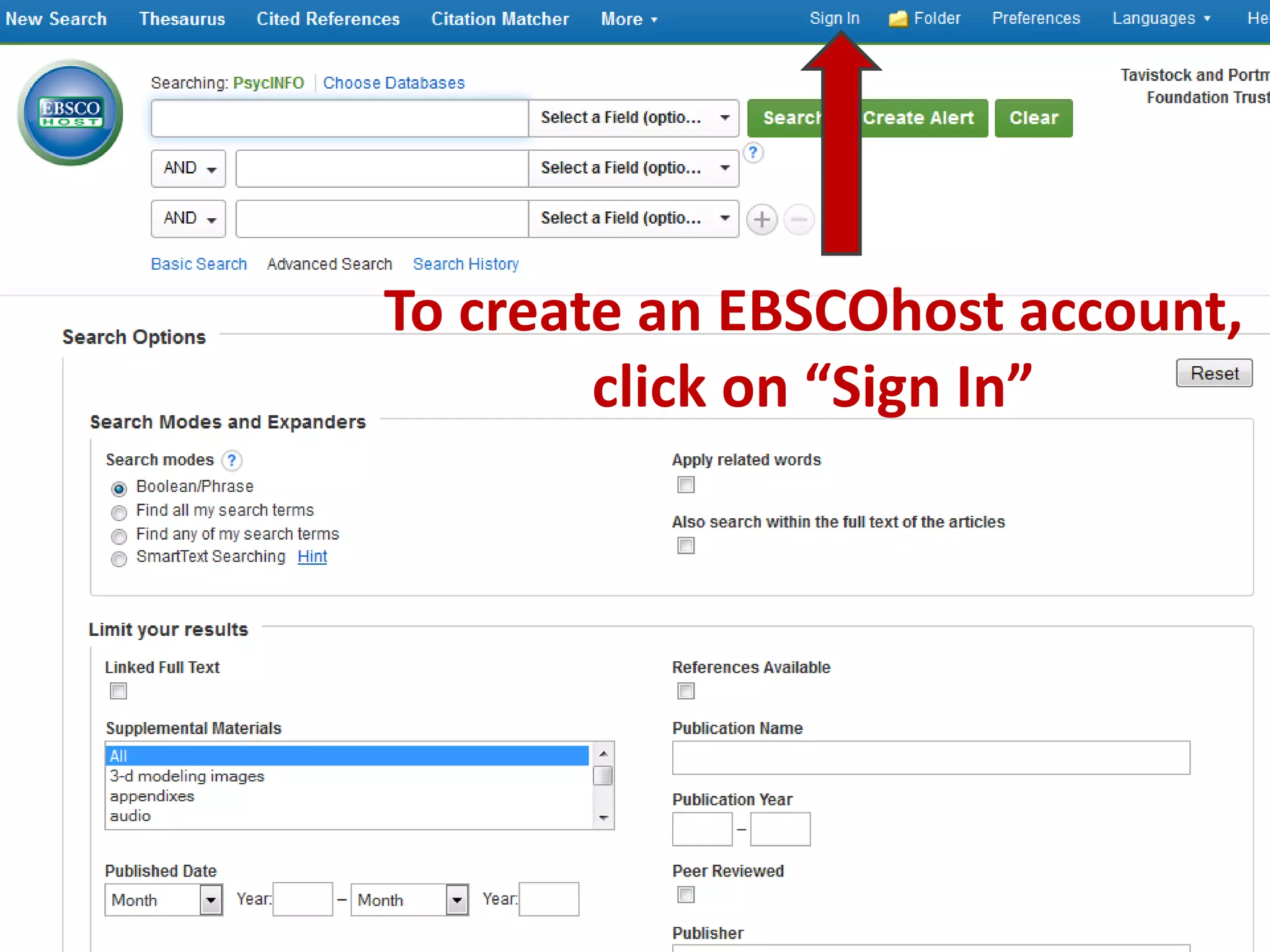The width and height of the screenshot is (1270, 952).
Task: Click the SmartText Hint link
Action: [x=312, y=557]
